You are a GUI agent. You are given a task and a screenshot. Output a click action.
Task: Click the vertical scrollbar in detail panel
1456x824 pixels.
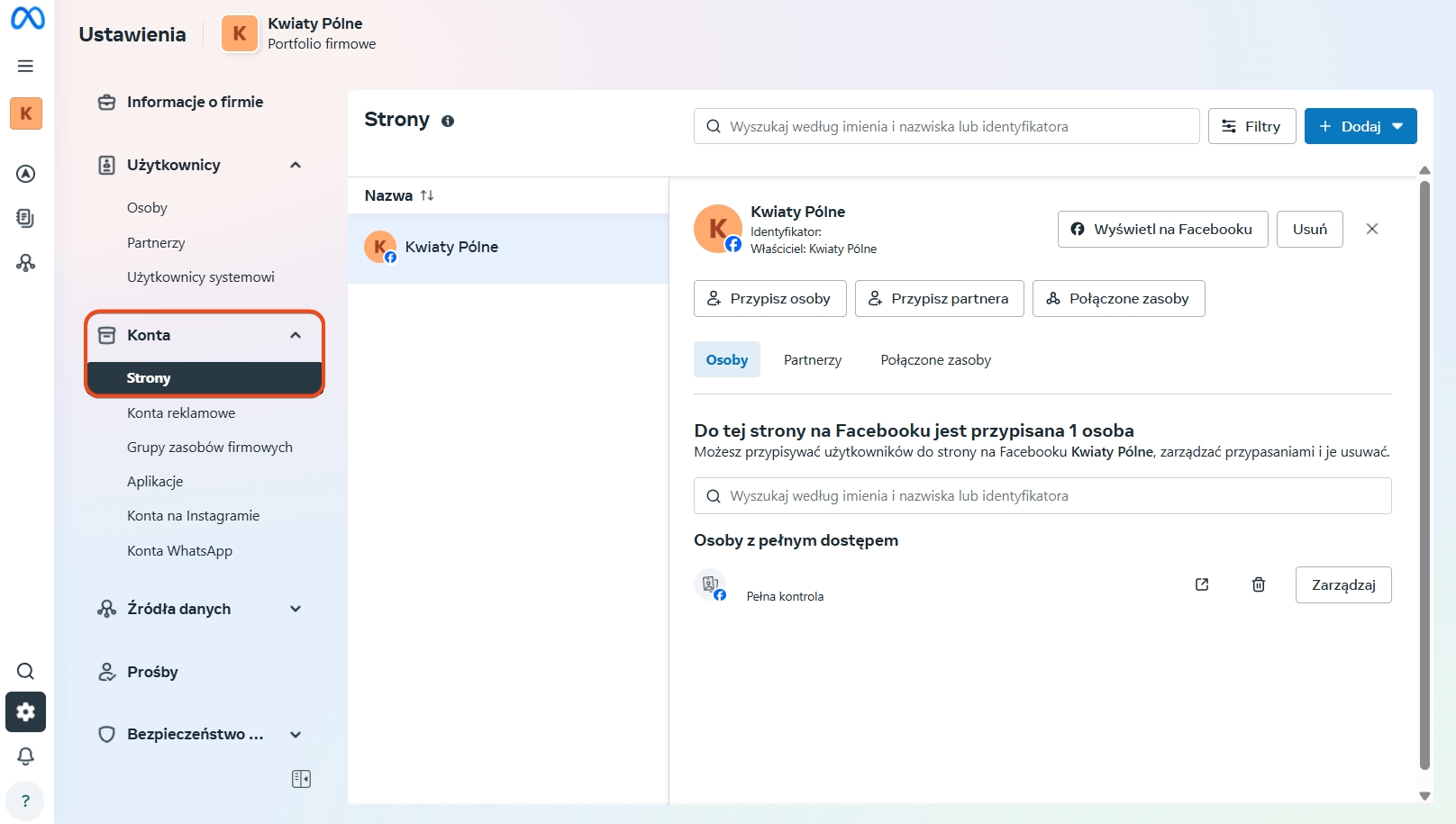pyautogui.click(x=1424, y=475)
